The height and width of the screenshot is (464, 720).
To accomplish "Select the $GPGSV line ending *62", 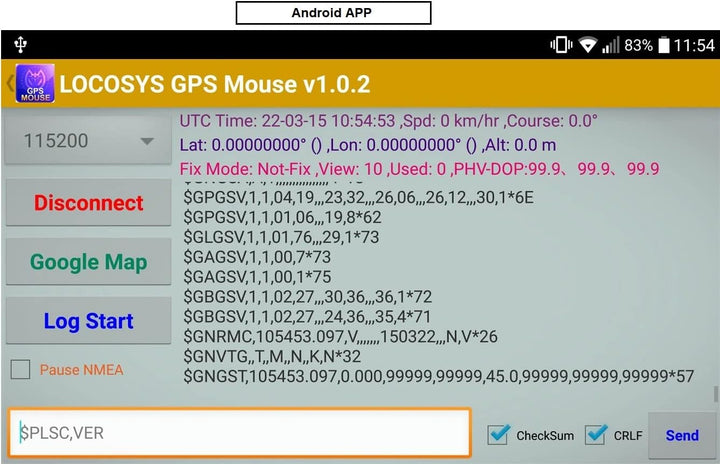I will click(x=282, y=217).
